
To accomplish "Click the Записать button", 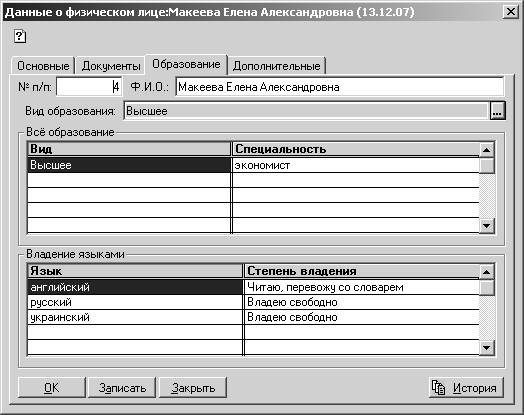I will pyautogui.click(x=122, y=388).
